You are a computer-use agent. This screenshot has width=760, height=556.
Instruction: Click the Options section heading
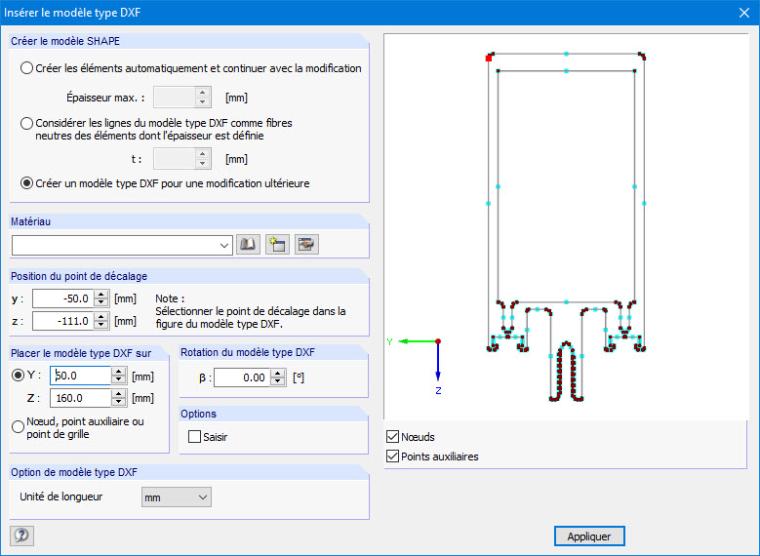198,414
